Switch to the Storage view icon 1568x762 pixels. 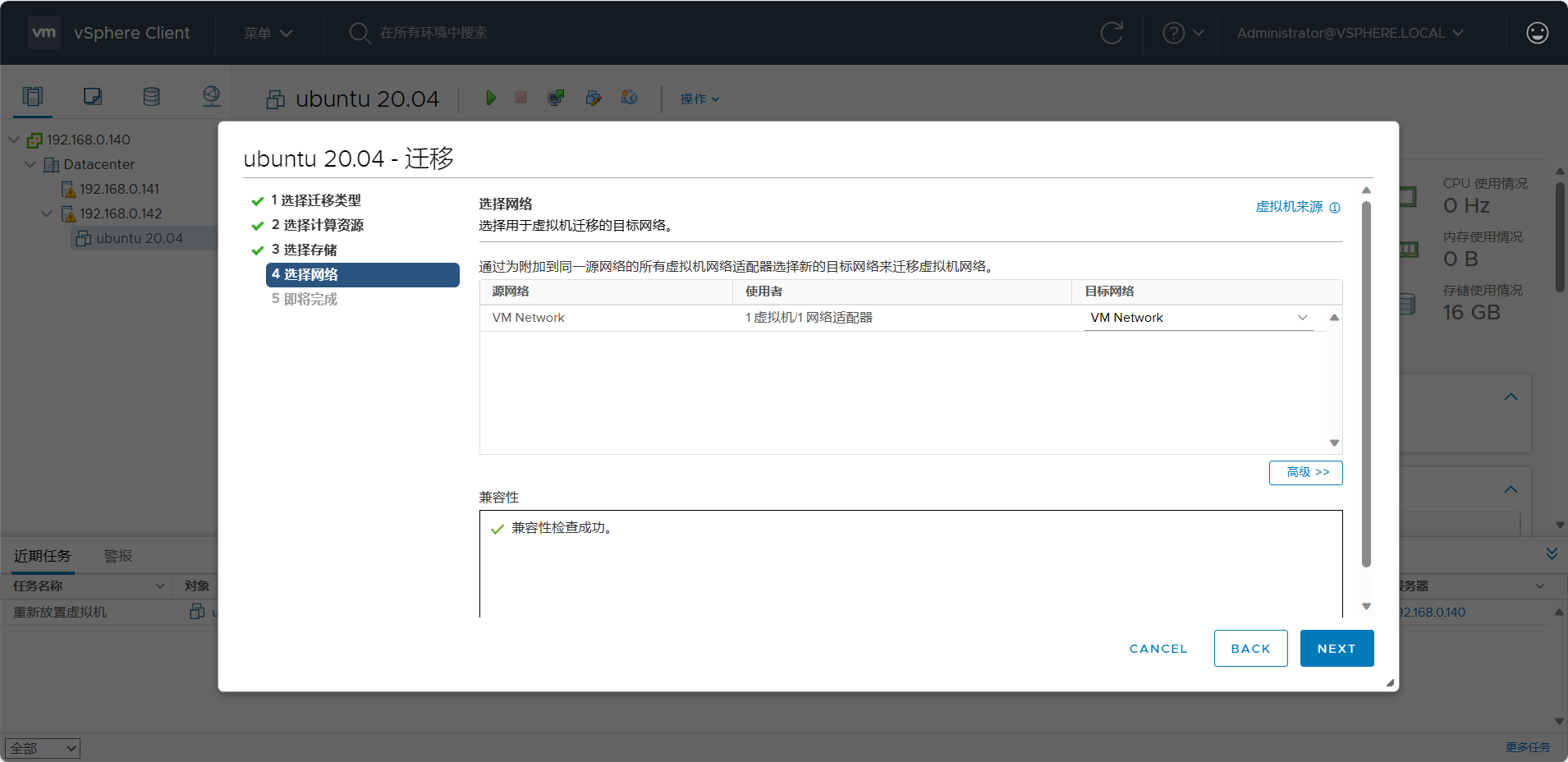pos(152,97)
